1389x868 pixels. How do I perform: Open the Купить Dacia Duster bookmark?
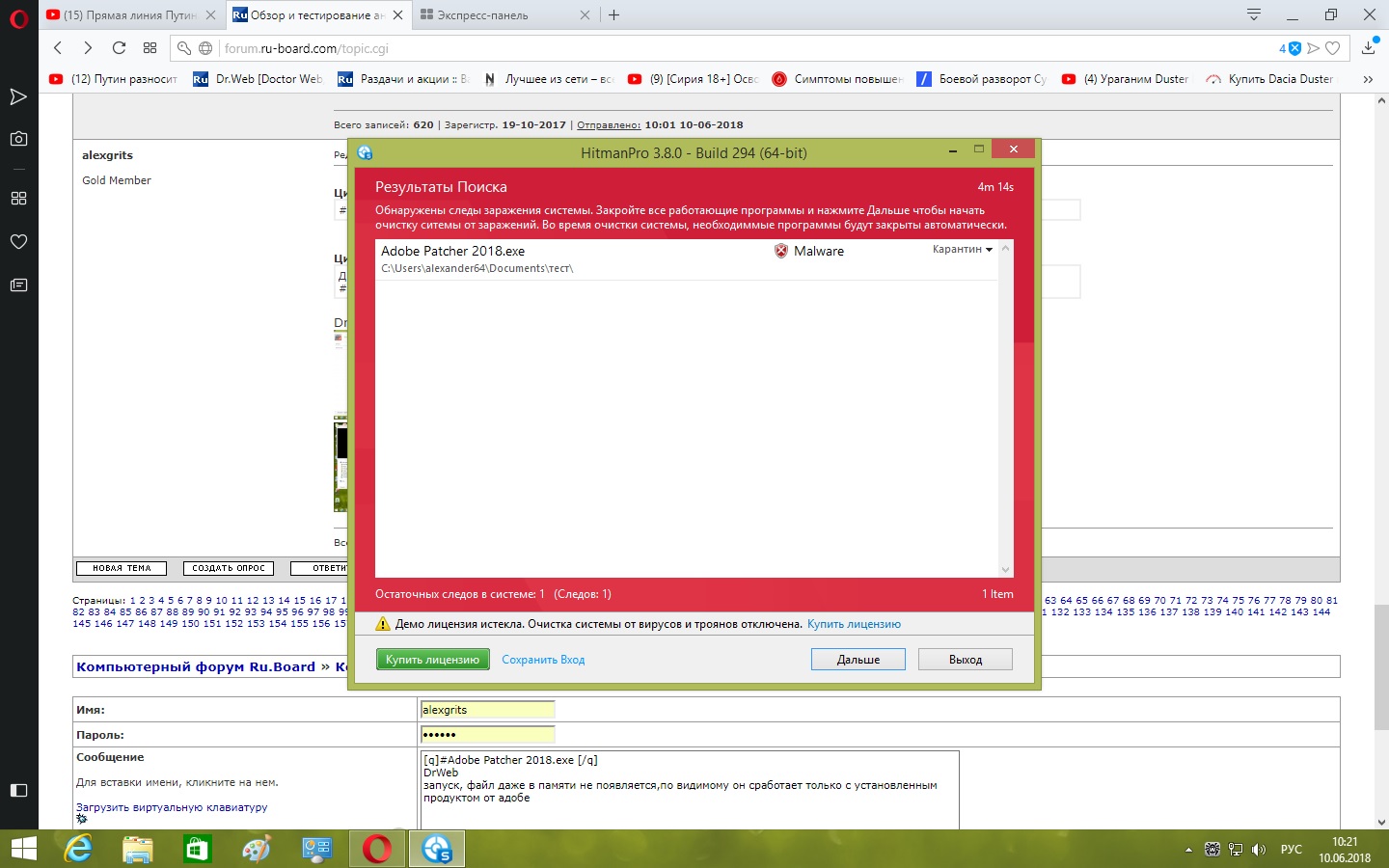click(1269, 79)
